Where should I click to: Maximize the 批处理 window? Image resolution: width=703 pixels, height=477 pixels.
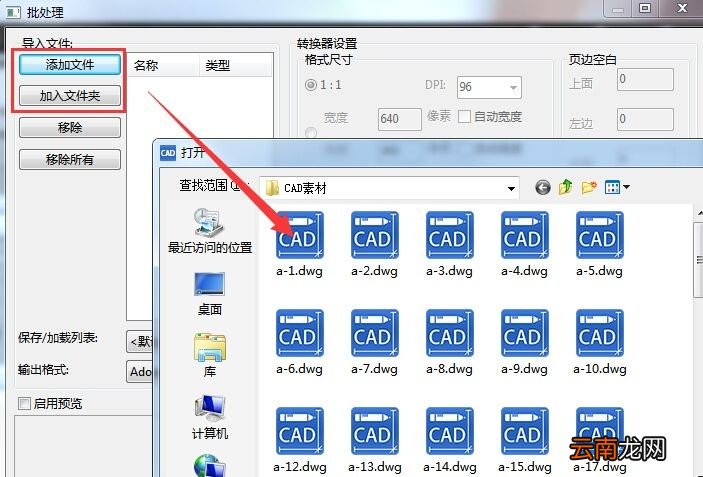646,8
